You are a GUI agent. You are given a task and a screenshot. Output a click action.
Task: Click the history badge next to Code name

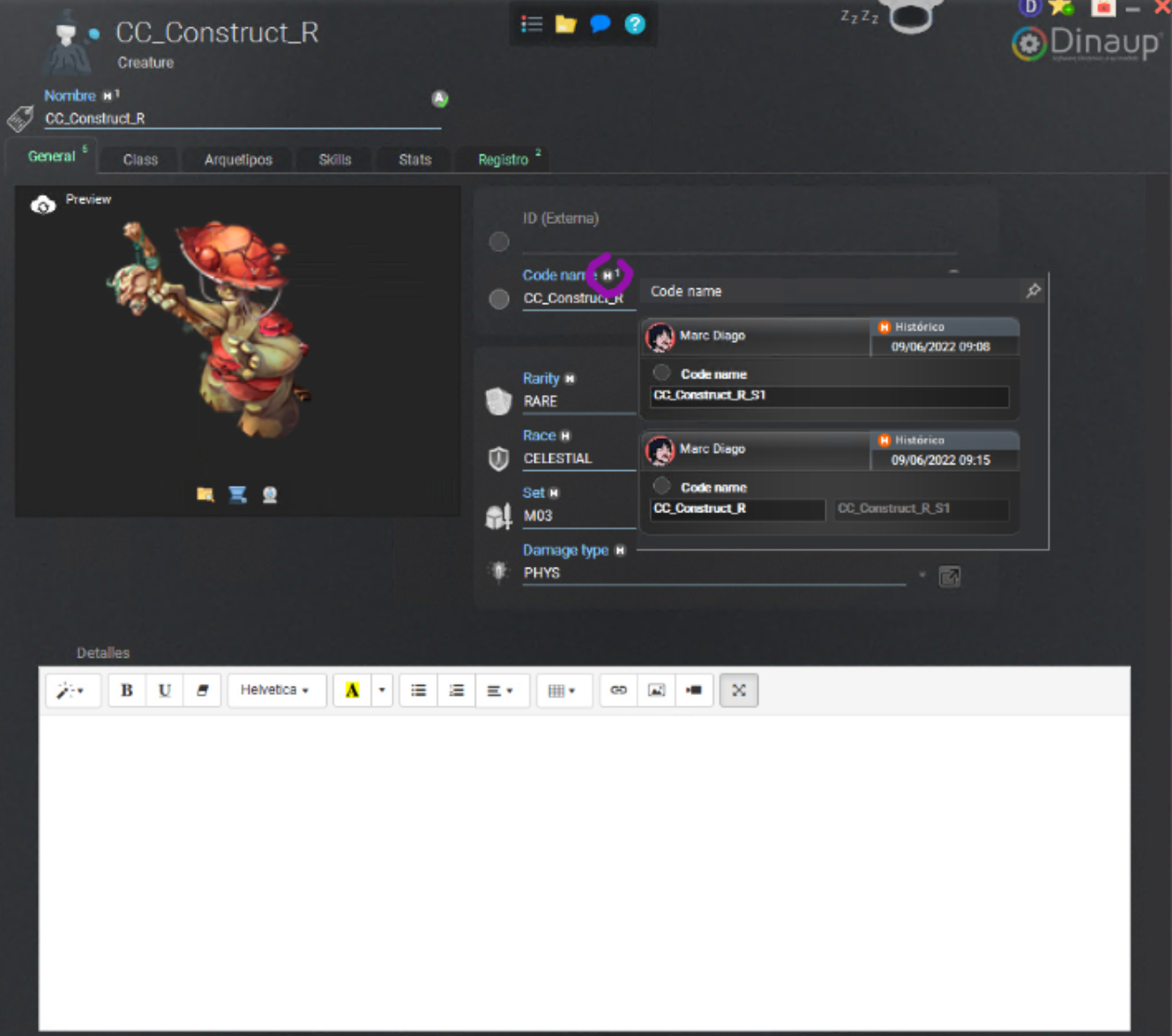(x=608, y=276)
